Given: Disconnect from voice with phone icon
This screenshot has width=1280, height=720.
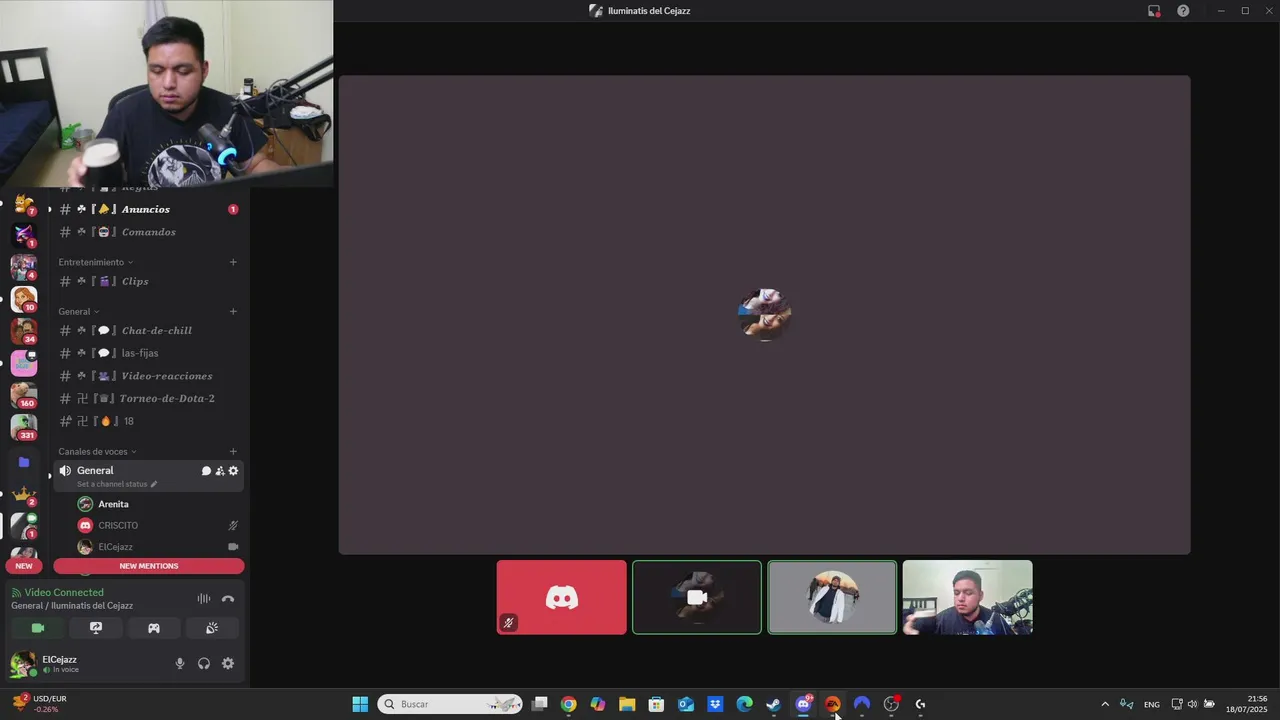Looking at the screenshot, I should point(228,599).
